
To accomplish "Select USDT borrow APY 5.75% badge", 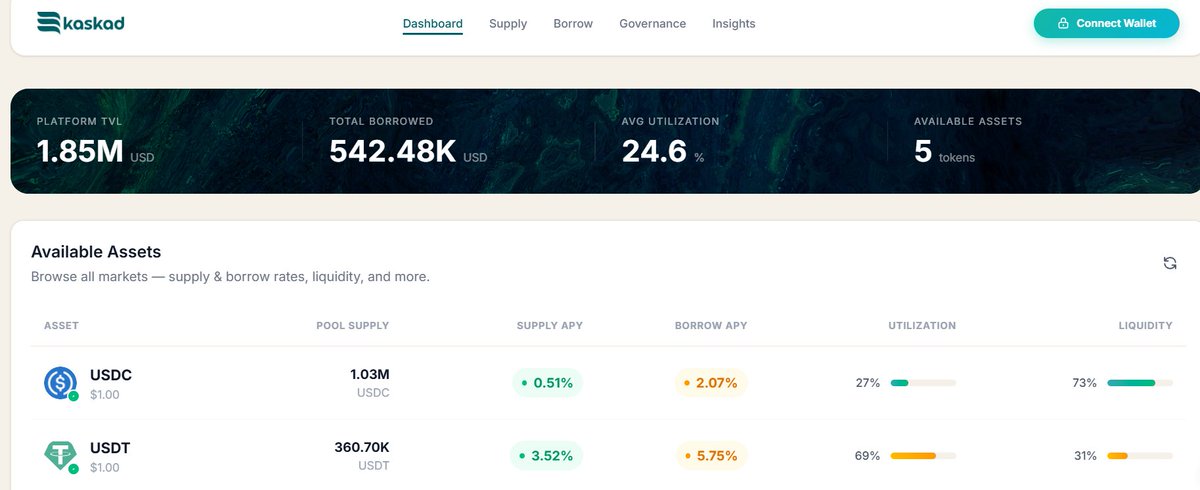I will tap(711, 456).
